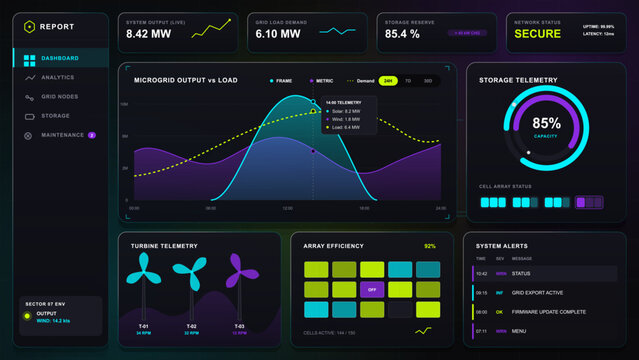Click the purple chip in Storage Reserve card
This screenshot has height=360, width=639.
click(x=467, y=33)
